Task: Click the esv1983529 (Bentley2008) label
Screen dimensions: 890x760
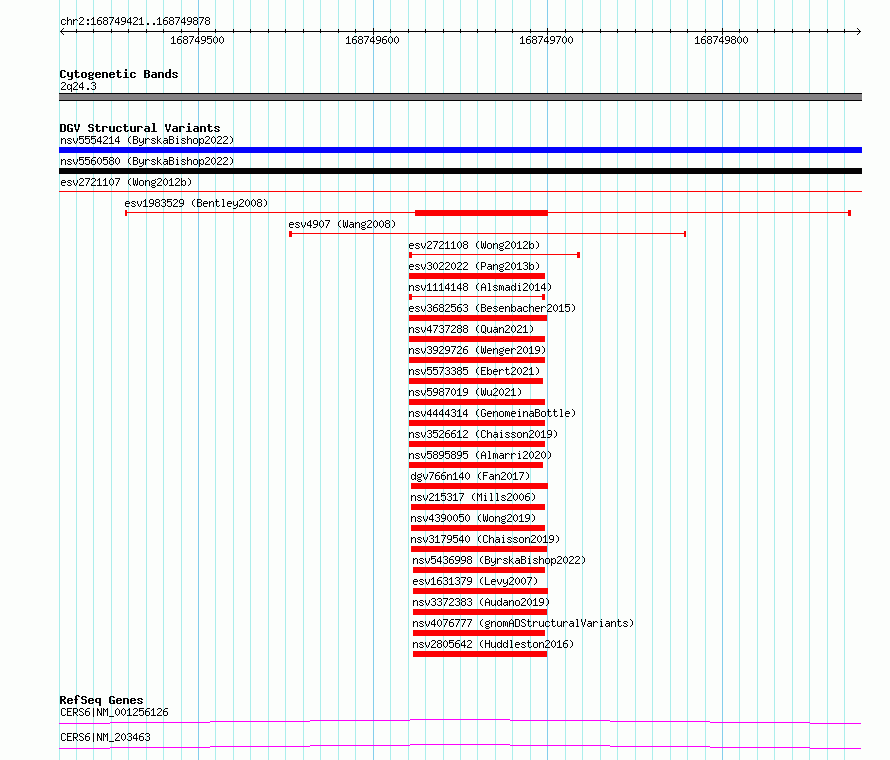Action: coord(196,203)
